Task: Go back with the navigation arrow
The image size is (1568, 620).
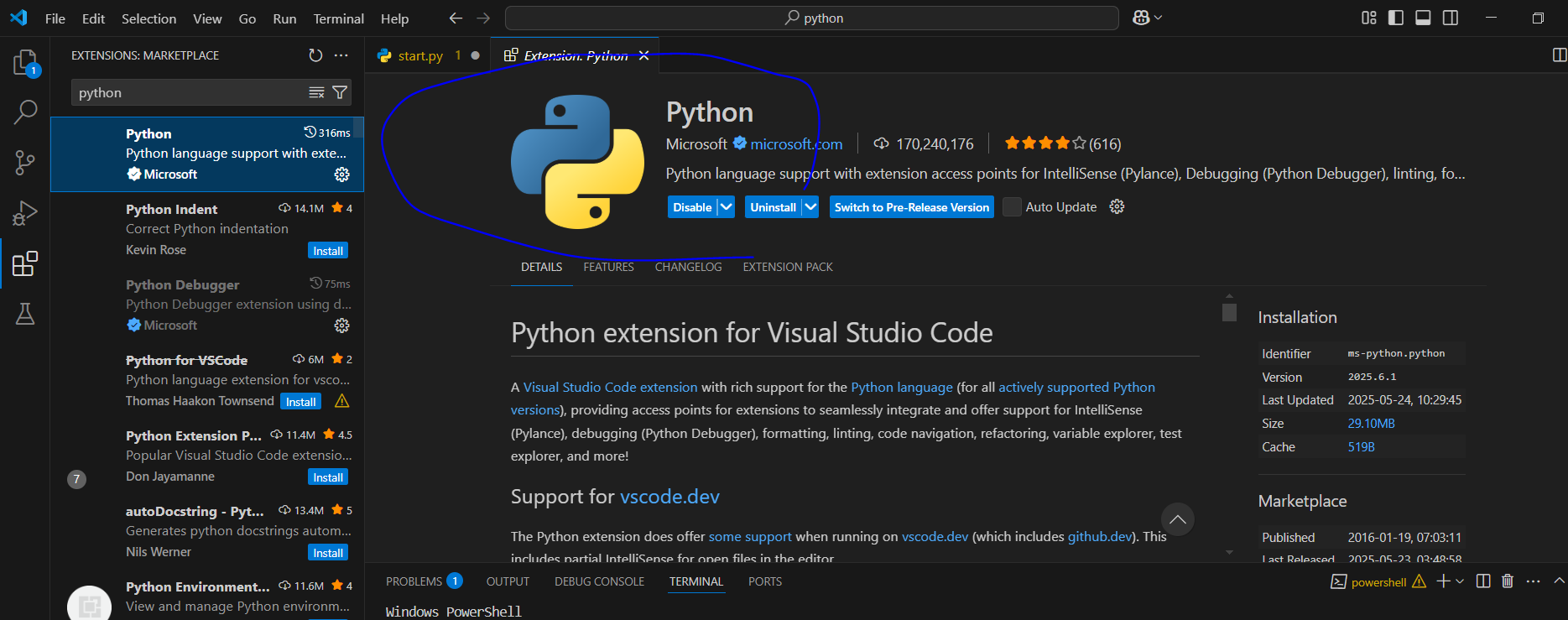Action: 456,18
